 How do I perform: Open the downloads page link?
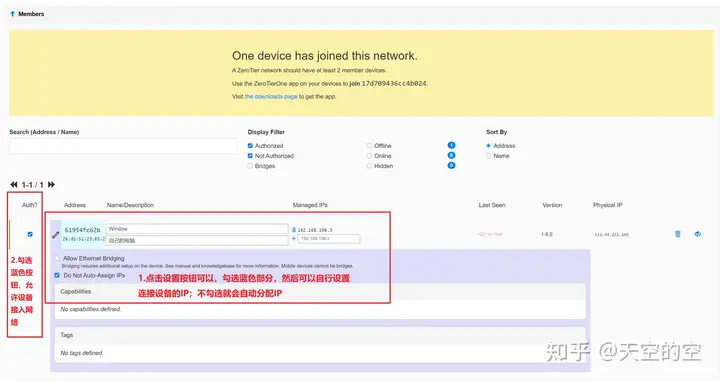271,96
